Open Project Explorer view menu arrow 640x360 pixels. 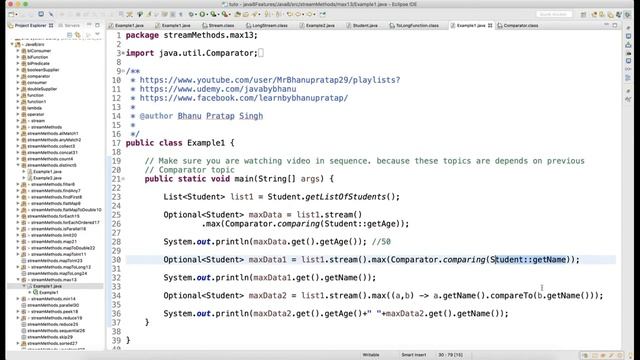pos(97,35)
